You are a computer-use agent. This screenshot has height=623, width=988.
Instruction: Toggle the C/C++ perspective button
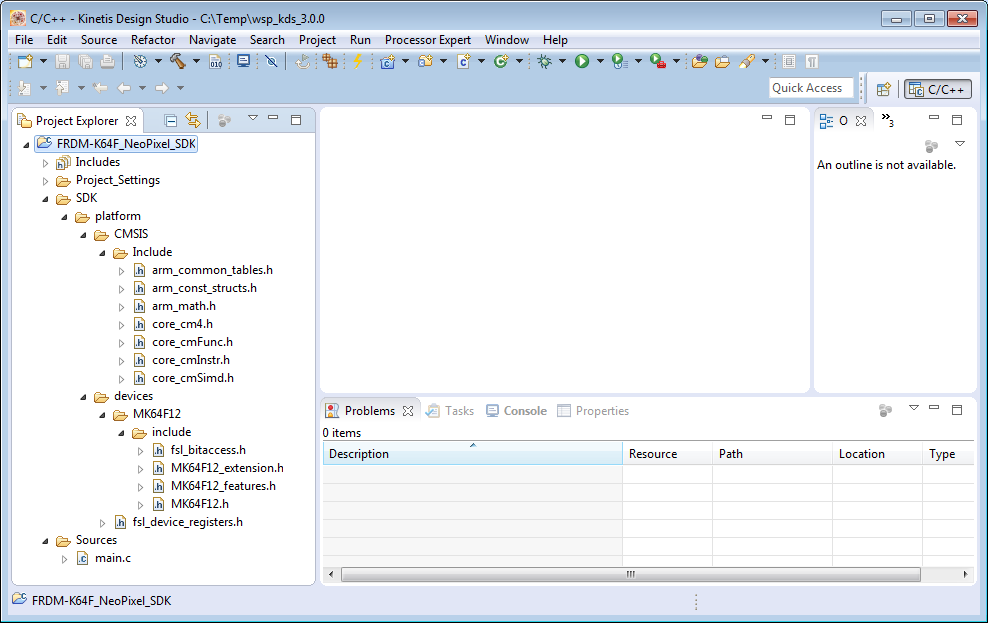pos(937,89)
